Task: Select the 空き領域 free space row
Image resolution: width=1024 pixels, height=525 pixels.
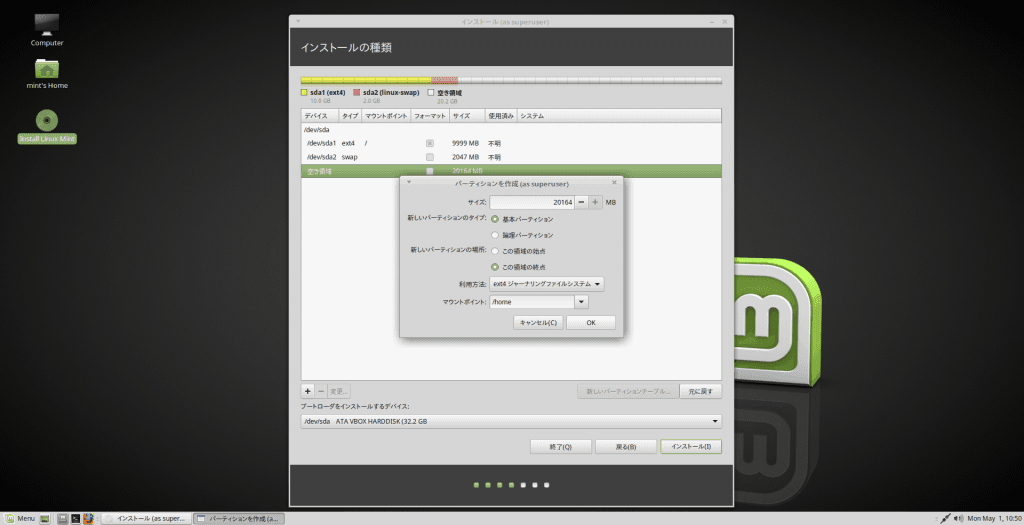Action: (x=511, y=171)
